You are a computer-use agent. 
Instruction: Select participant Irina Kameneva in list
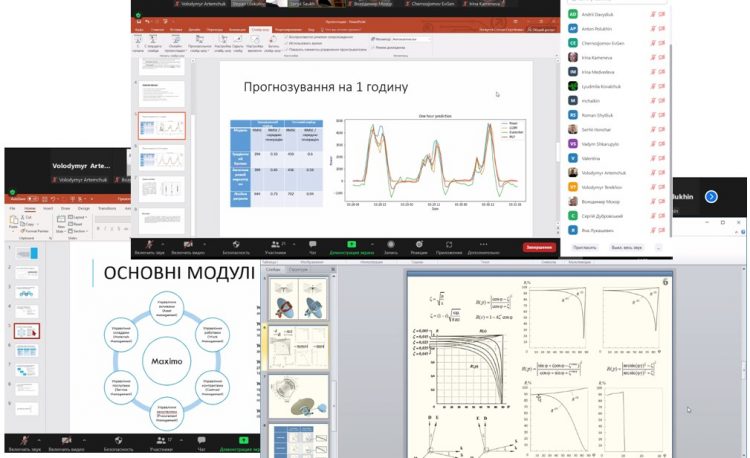tap(617, 57)
